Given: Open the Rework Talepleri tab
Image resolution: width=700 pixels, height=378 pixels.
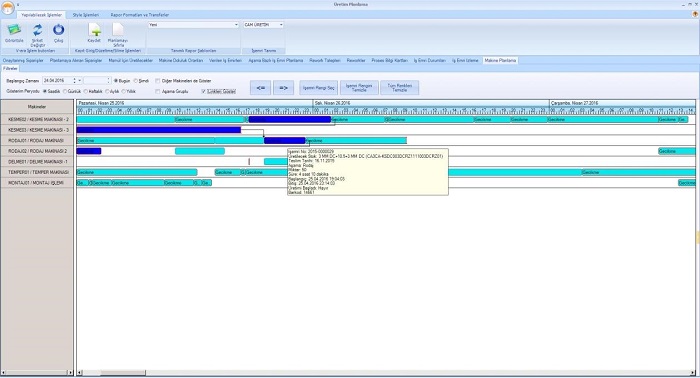Looking at the screenshot, I should [325, 60].
